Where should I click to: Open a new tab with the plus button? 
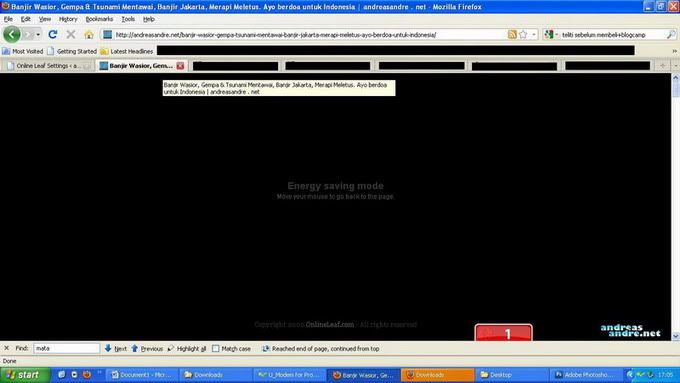point(662,65)
